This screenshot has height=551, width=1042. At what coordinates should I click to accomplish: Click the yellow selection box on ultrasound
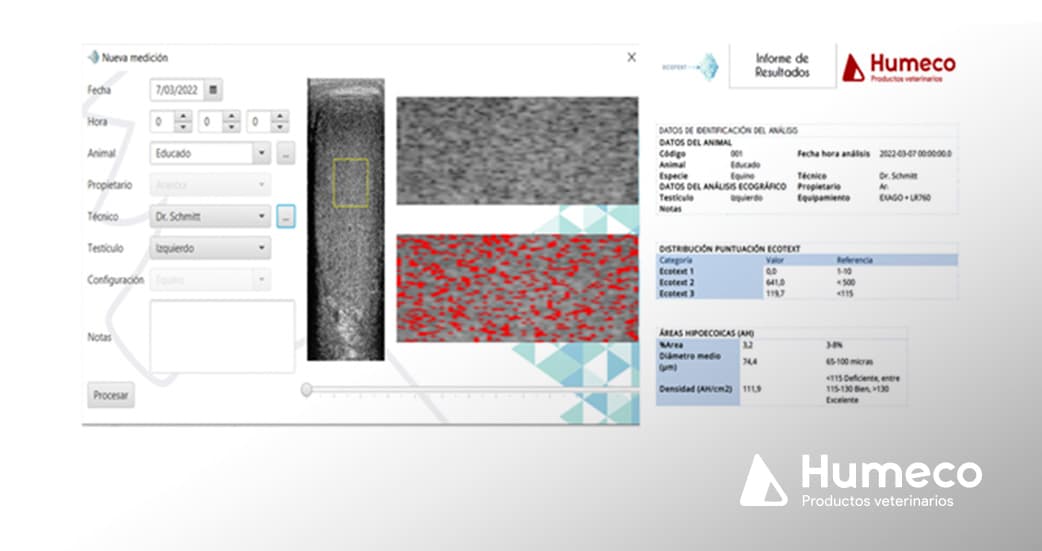click(x=350, y=183)
